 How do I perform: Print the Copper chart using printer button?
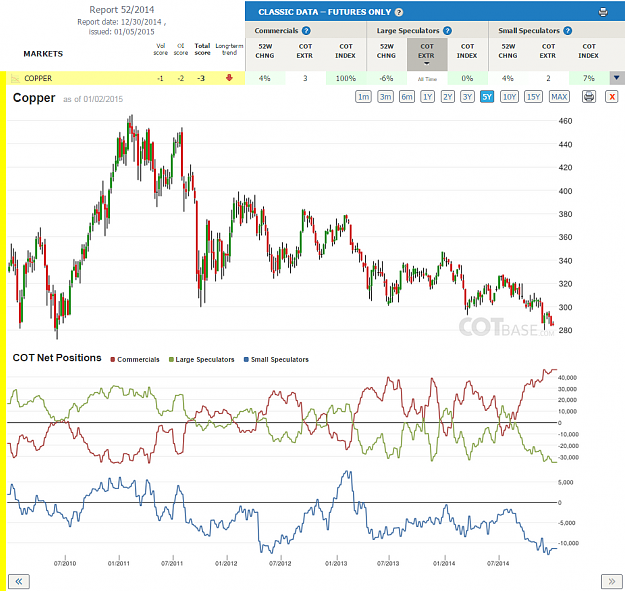pos(589,97)
